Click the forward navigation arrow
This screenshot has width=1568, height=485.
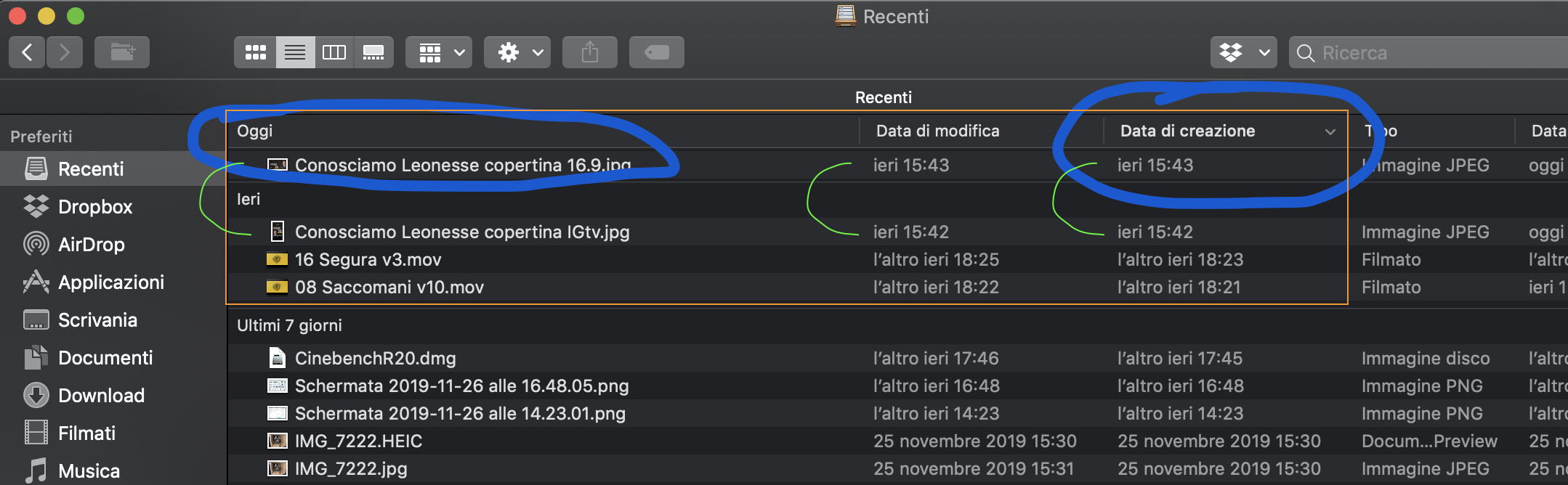pyautogui.click(x=65, y=52)
